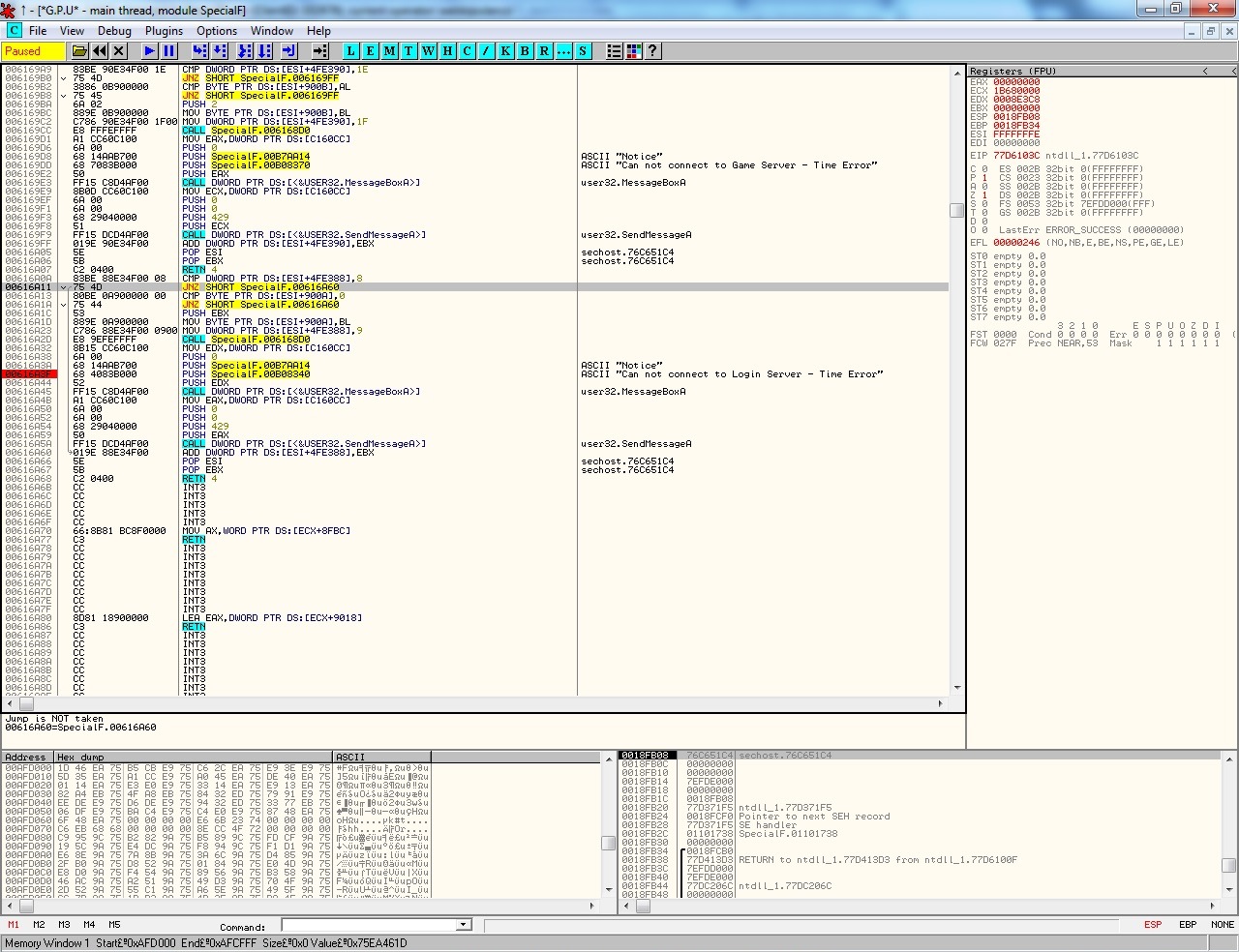This screenshot has width=1239, height=952.
Task: Switch to memory window M4
Action: (89, 925)
